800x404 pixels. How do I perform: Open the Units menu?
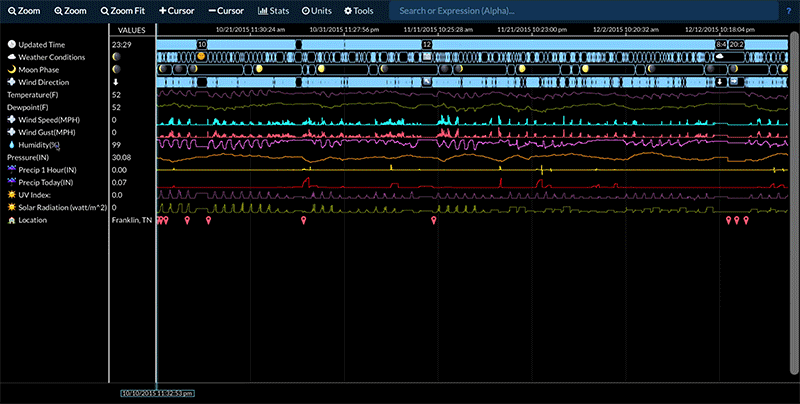[x=317, y=10]
